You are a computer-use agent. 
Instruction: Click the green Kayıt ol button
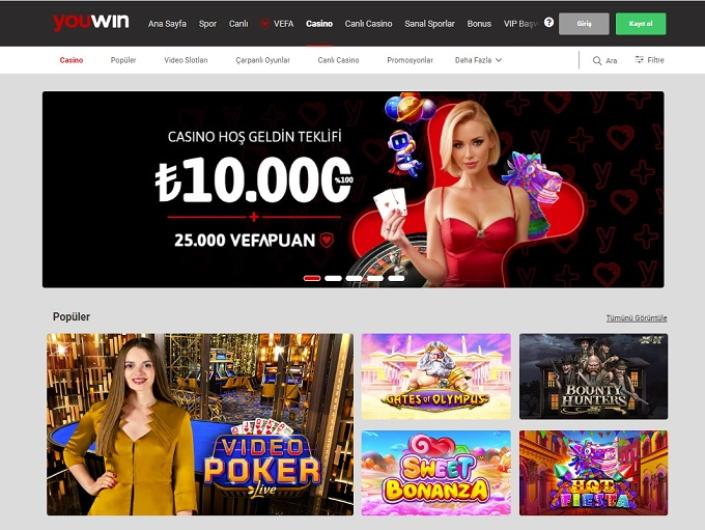point(641,24)
